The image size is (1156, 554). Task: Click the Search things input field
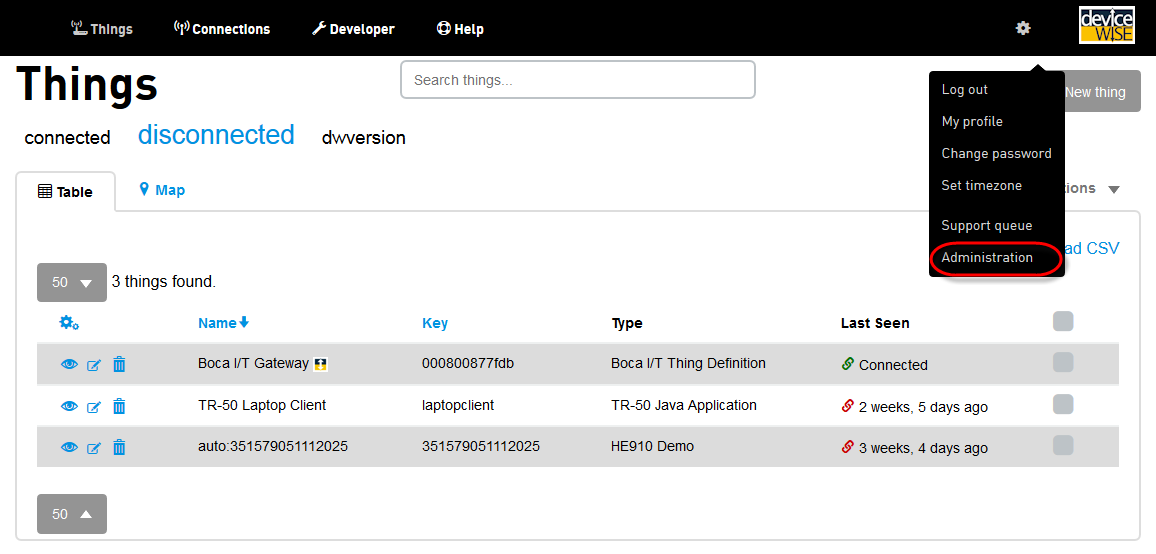577,80
